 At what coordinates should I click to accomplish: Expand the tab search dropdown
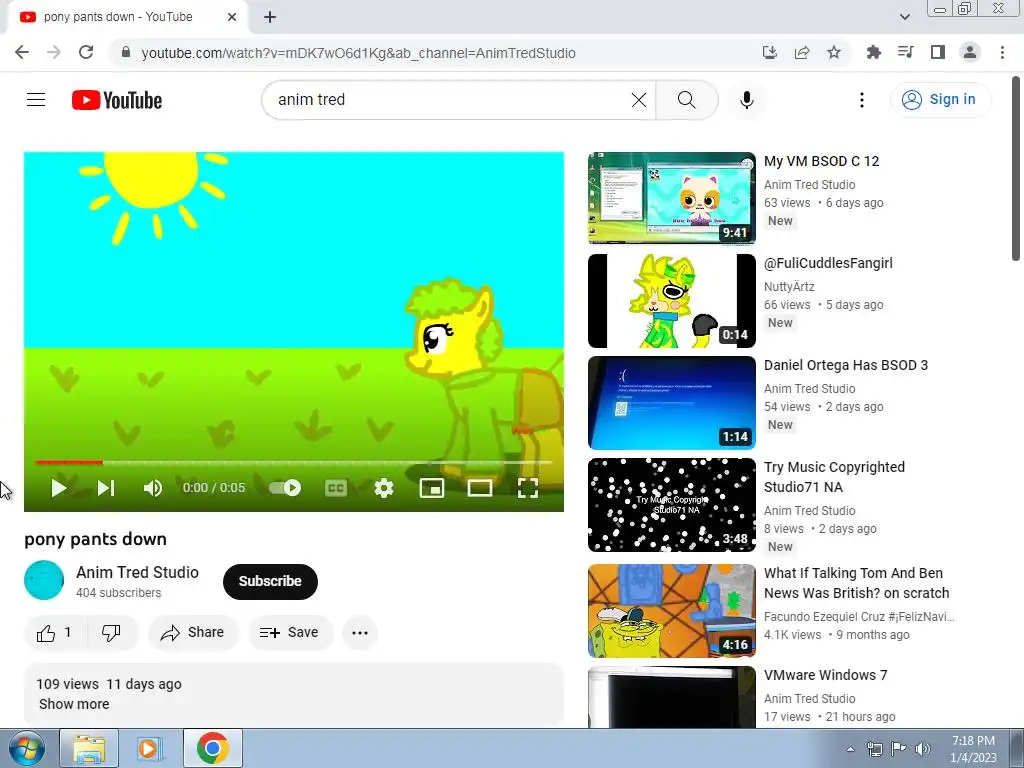[x=904, y=17]
